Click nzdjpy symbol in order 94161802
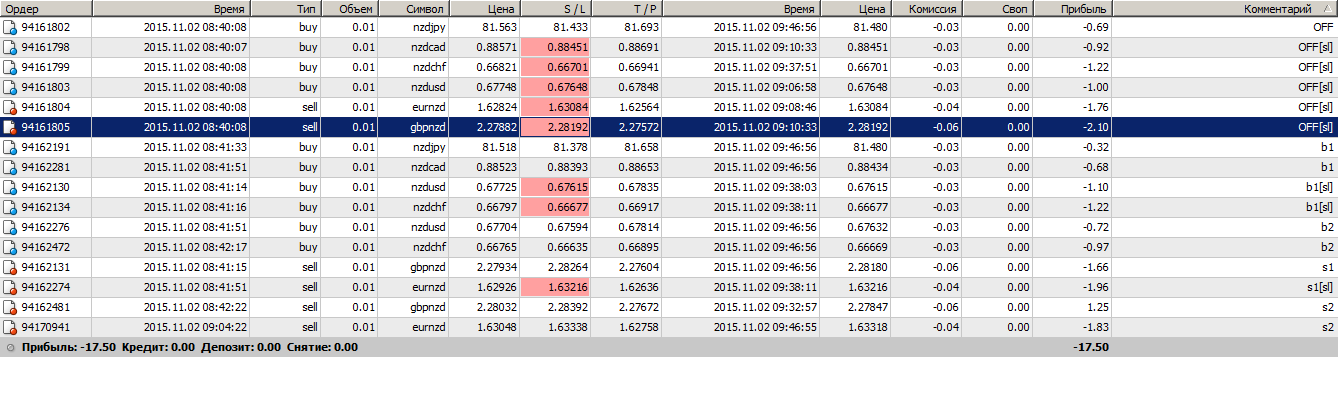The height and width of the screenshot is (412, 1338). click(x=430, y=27)
